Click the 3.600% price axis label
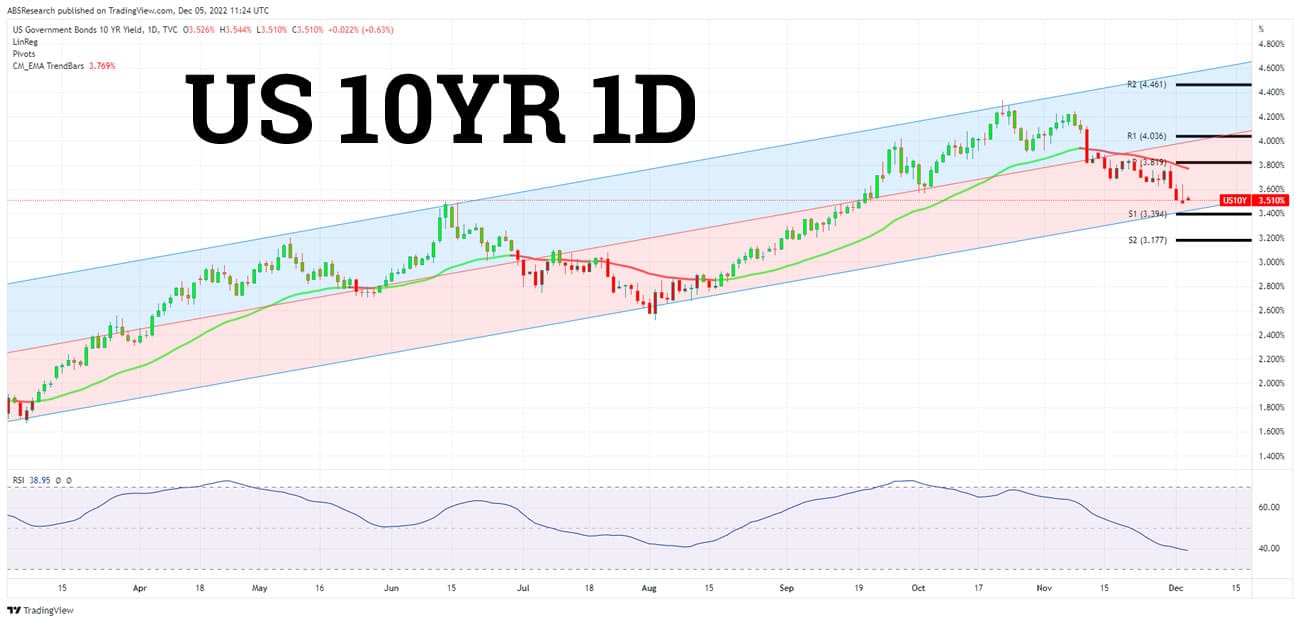The height and width of the screenshot is (623, 1300). 1271,190
